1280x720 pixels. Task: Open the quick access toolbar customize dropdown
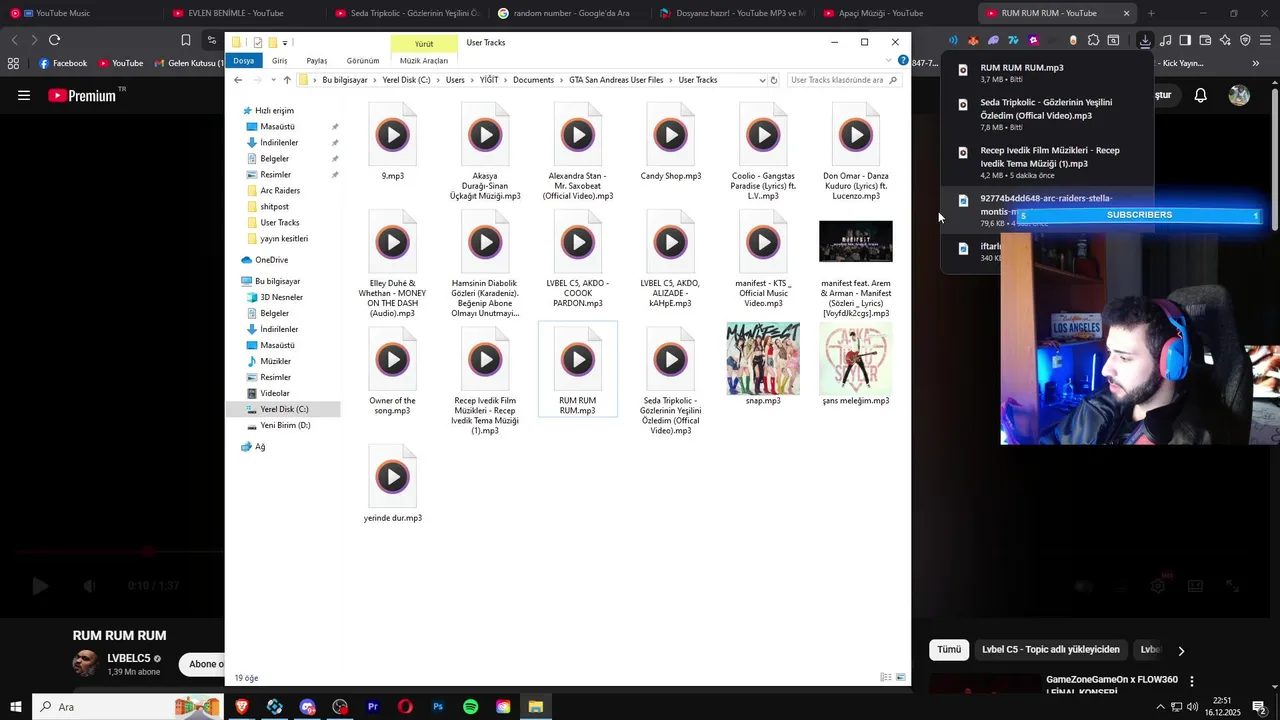click(285, 43)
